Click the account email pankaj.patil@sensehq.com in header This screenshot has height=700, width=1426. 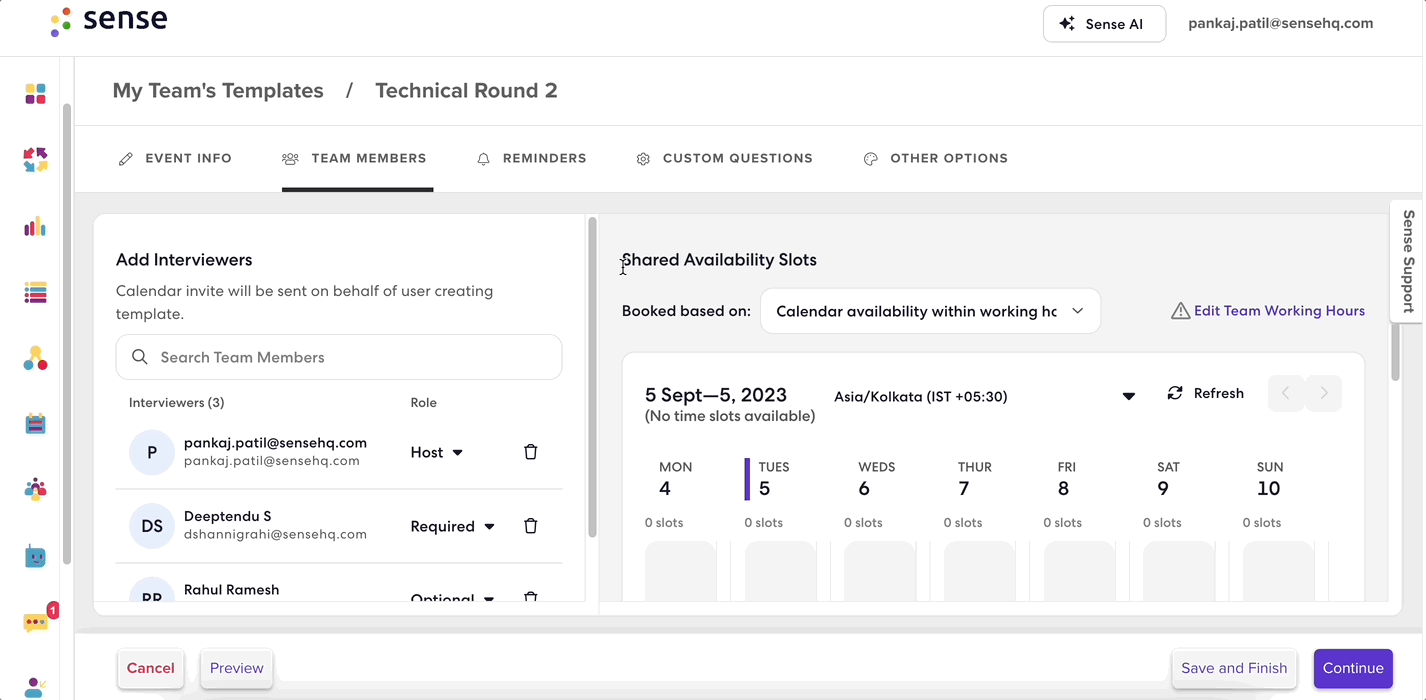coord(1280,23)
